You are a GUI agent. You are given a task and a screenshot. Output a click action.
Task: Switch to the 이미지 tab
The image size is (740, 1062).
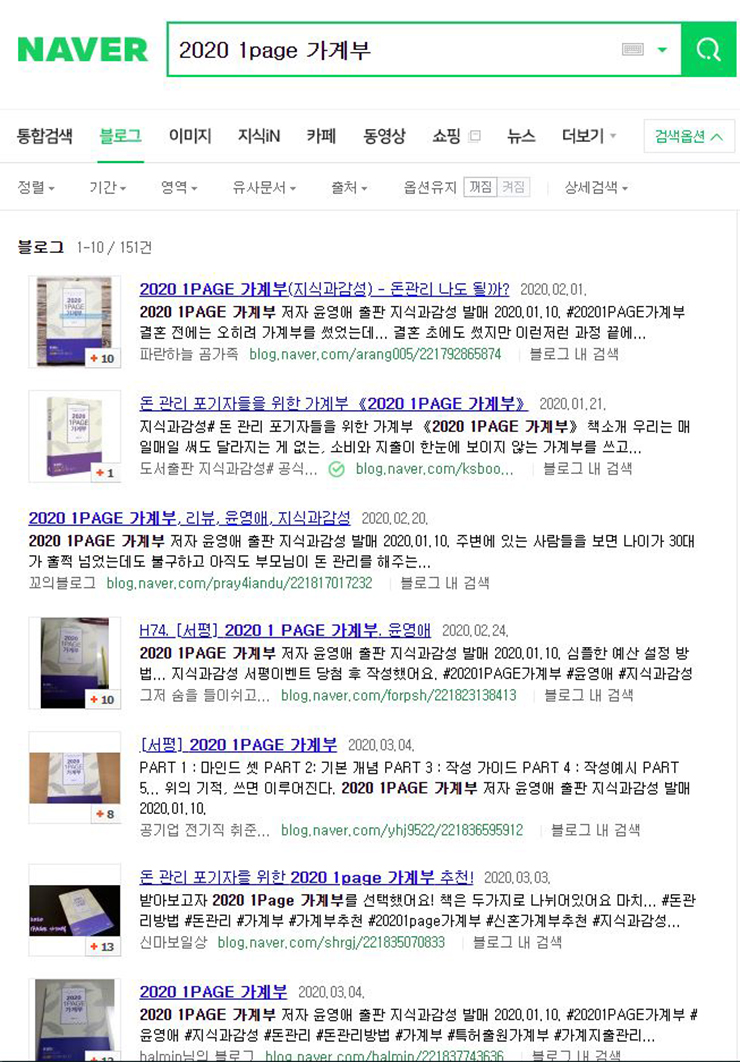click(190, 136)
